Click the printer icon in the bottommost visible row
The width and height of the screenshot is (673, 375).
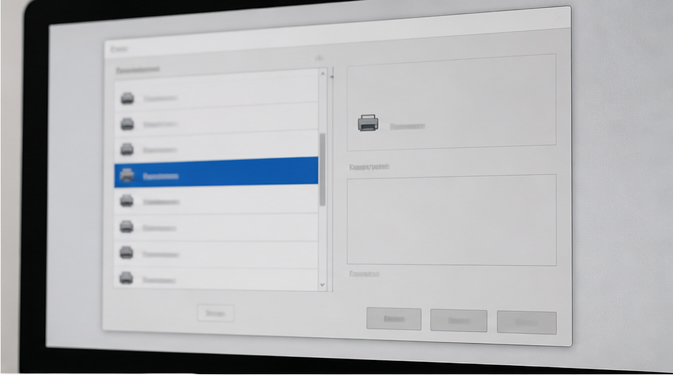click(126, 278)
